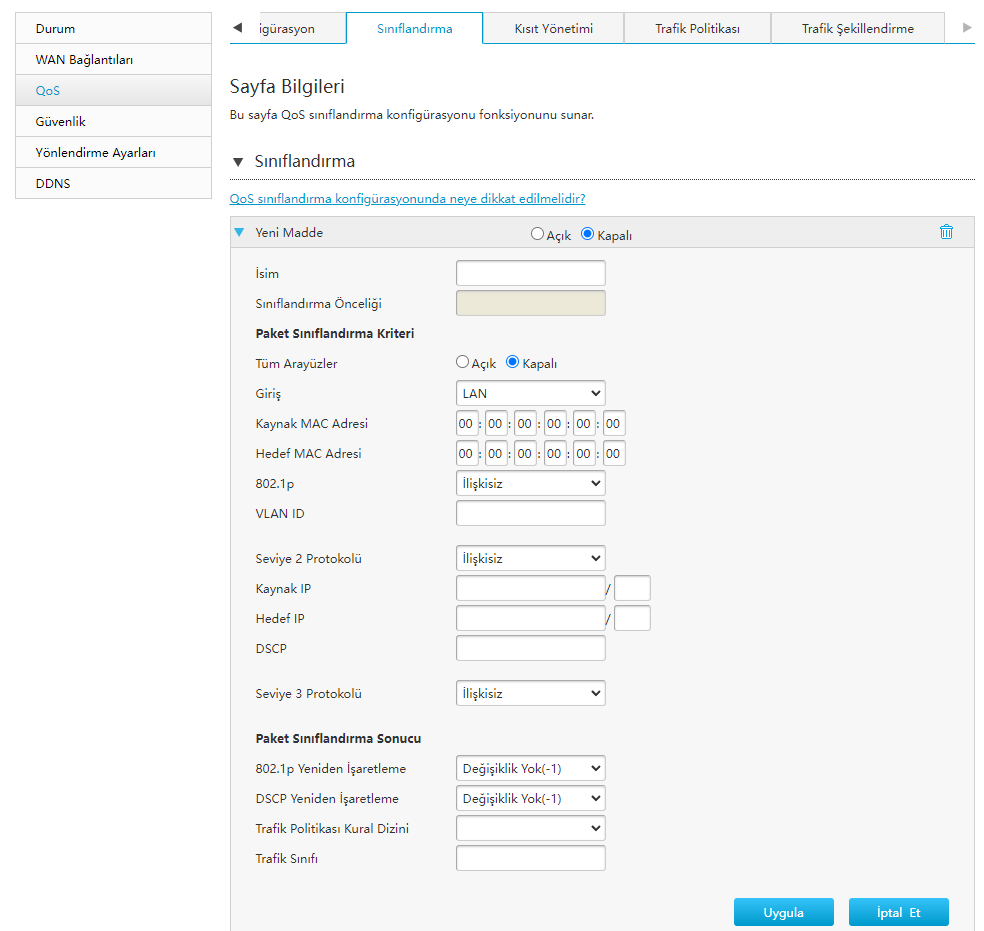The height and width of the screenshot is (931, 984).
Task: Open Güvenlik in the sidebar menu
Action: tap(60, 121)
